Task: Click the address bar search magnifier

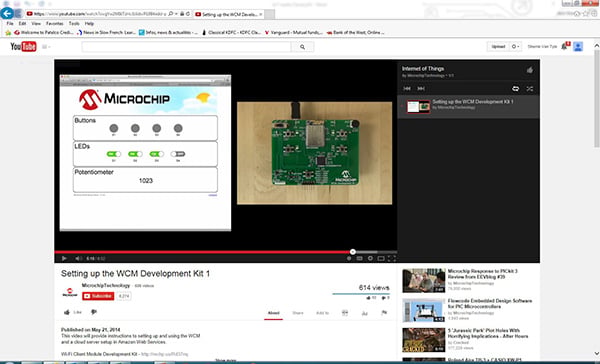Action: [171, 14]
